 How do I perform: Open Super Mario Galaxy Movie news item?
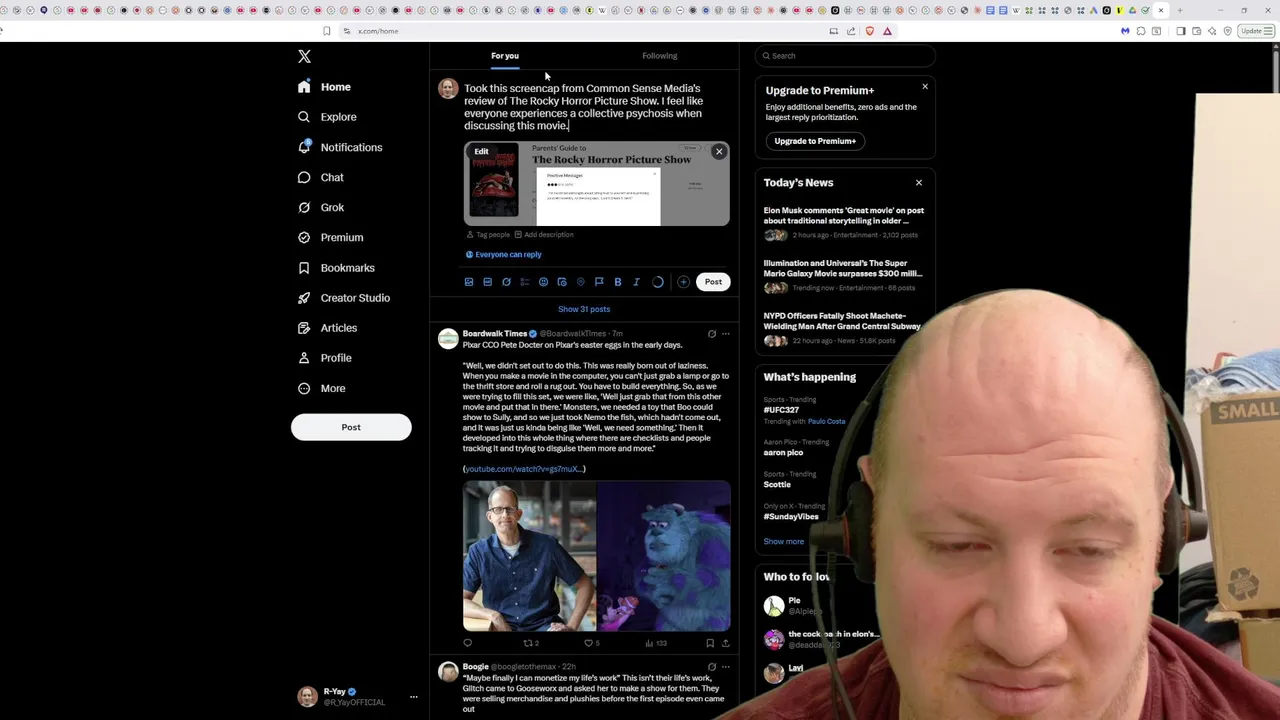coord(844,276)
